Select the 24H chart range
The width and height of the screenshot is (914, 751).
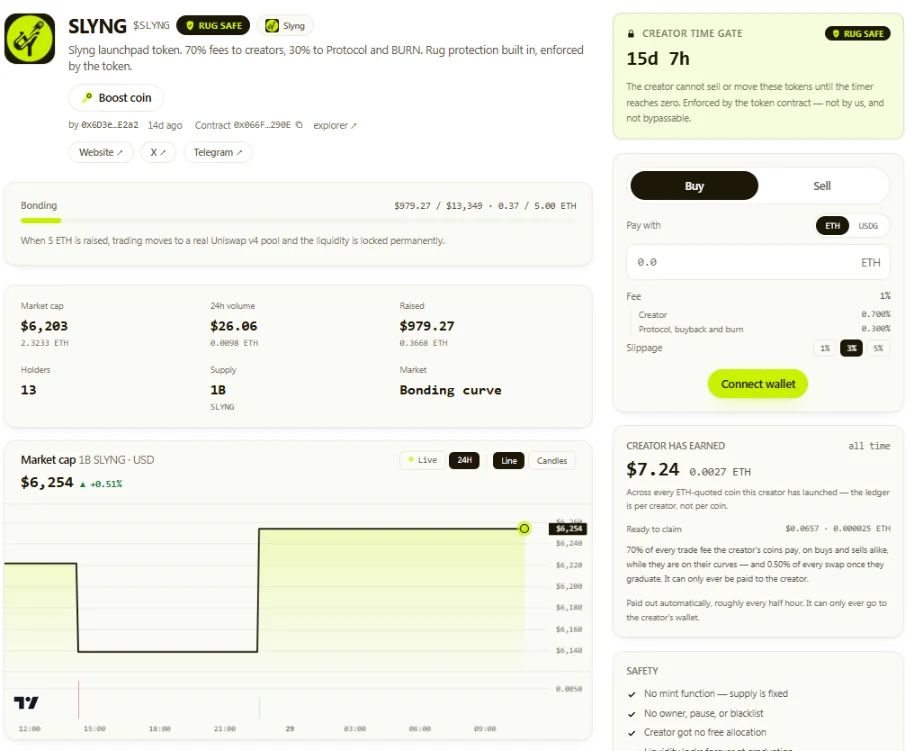point(465,460)
